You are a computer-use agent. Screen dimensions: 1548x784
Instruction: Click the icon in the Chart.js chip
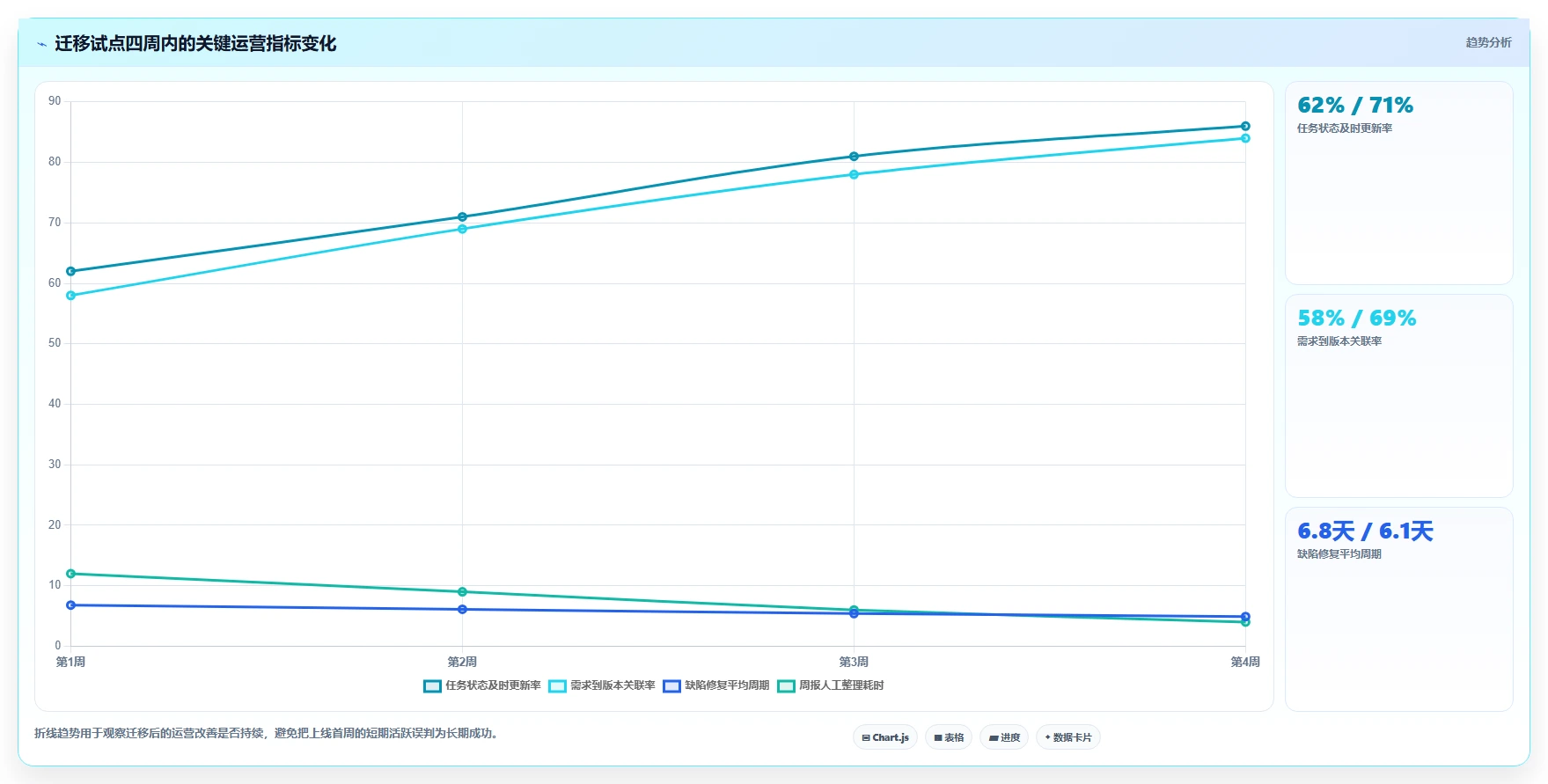[x=866, y=737]
